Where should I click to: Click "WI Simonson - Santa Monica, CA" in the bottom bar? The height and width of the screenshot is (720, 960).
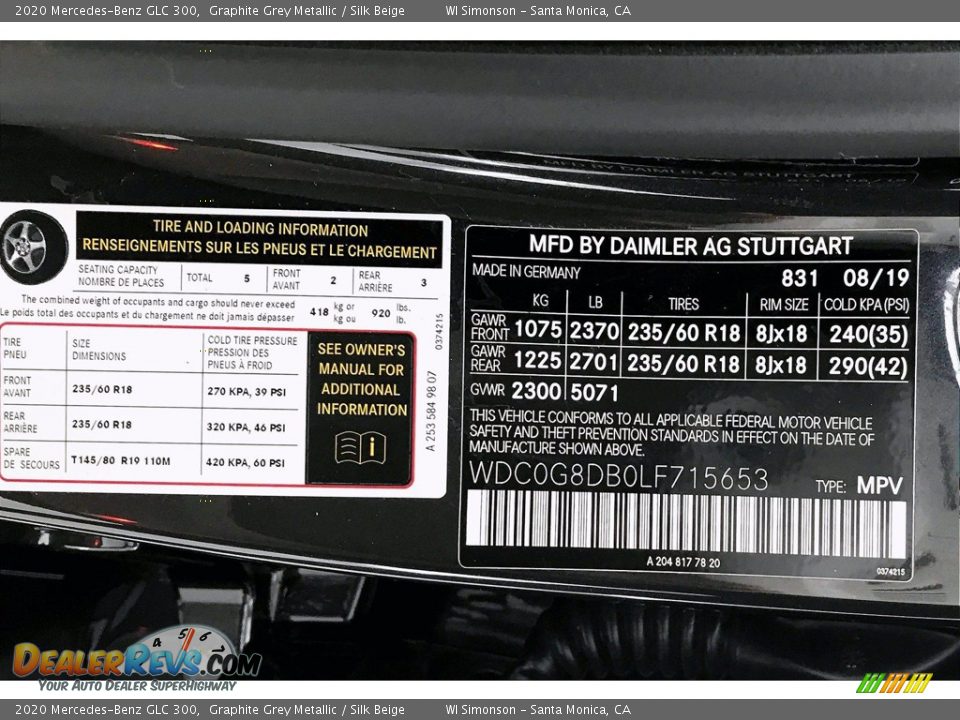[x=537, y=710]
